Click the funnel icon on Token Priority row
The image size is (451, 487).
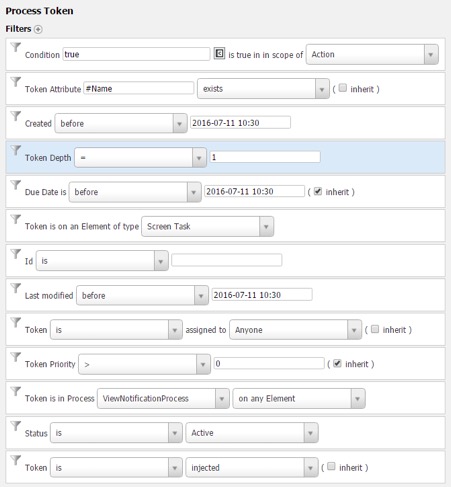pyautogui.click(x=15, y=357)
